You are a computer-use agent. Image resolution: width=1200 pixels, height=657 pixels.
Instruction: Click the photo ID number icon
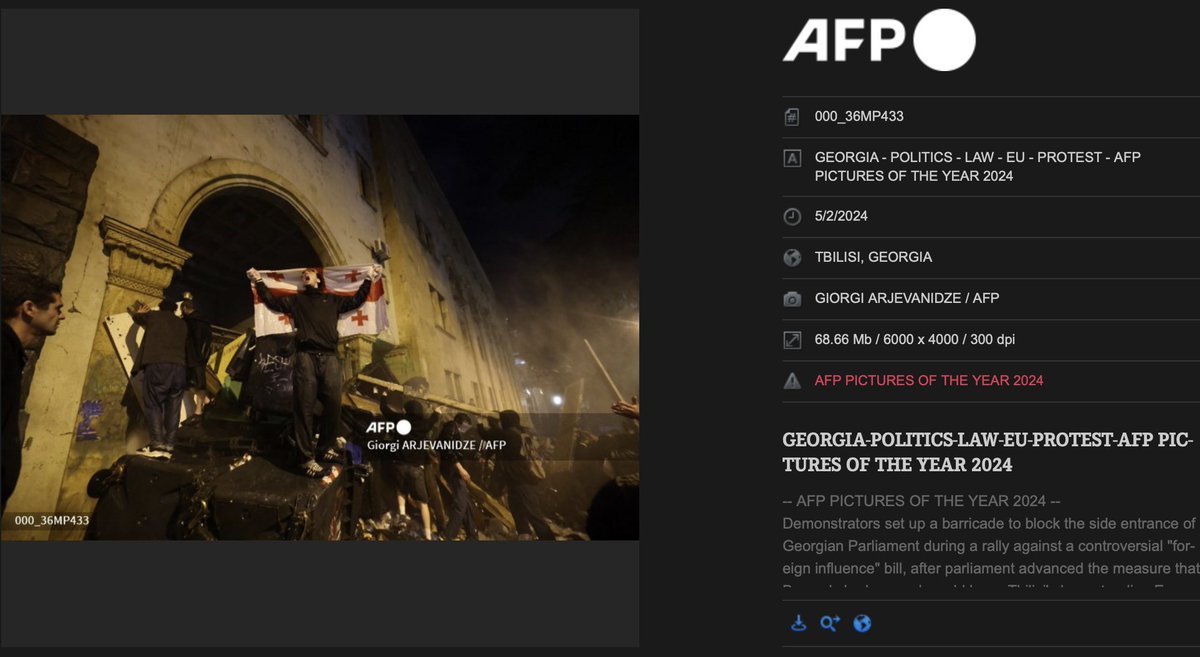tap(790, 116)
